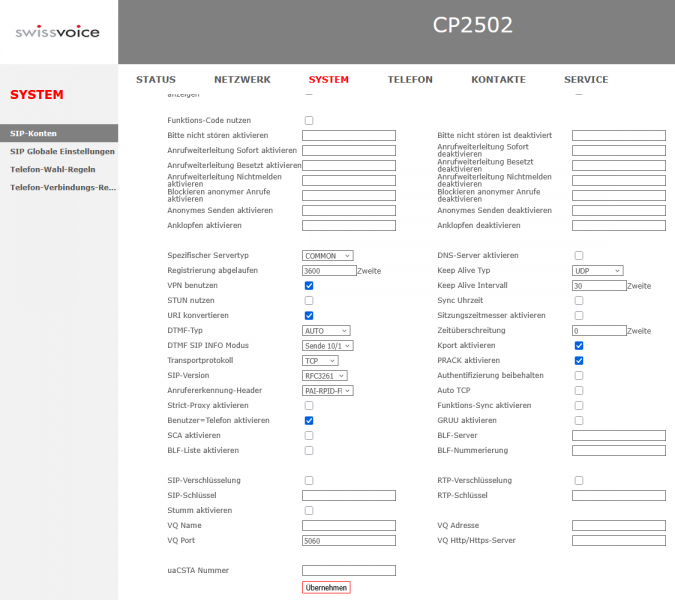Open Transportprotokoll TCP dropdown
Screen dimensions: 675x600
pos(320,361)
